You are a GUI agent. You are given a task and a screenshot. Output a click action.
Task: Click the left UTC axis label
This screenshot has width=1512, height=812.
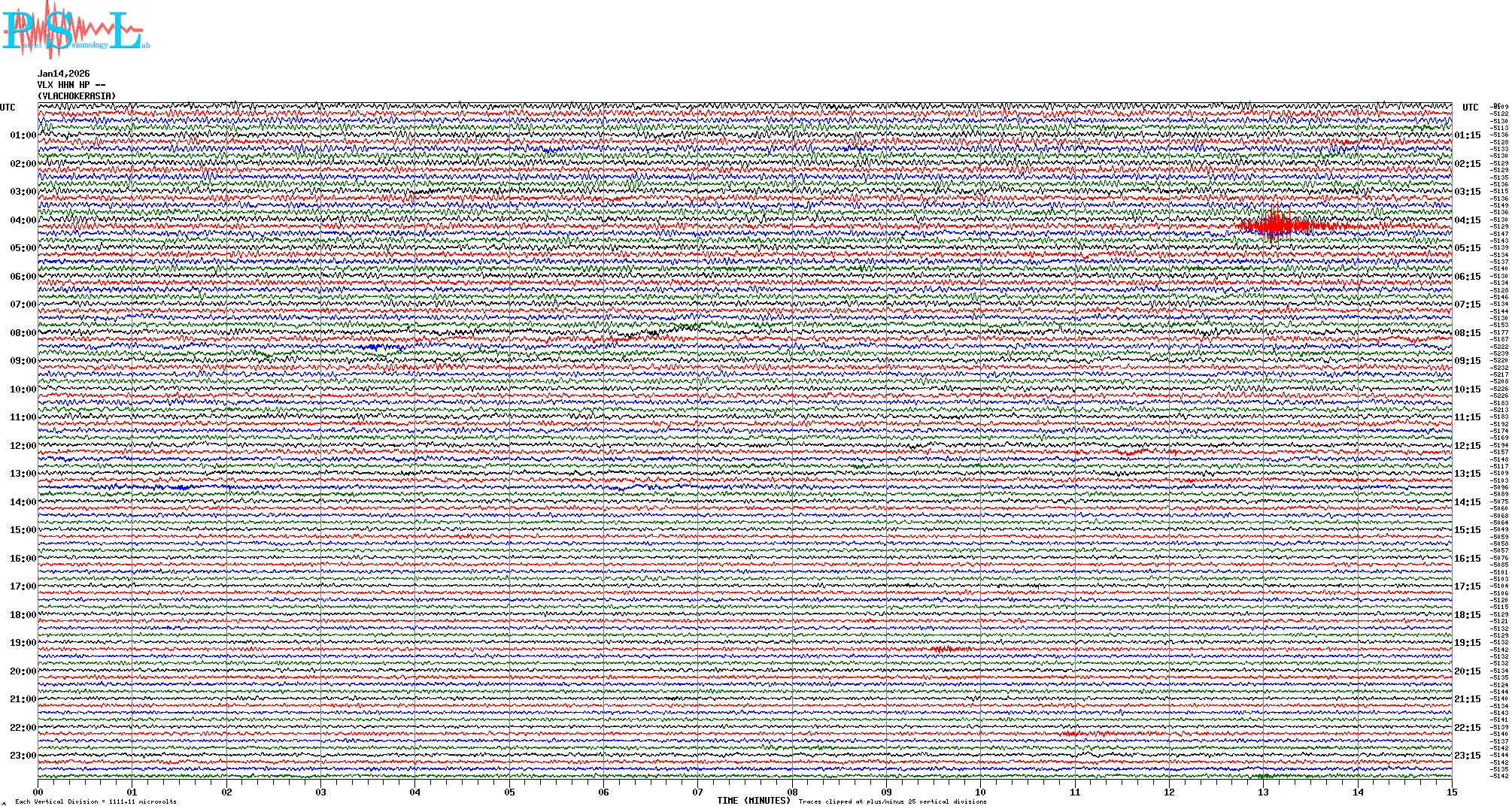coord(8,108)
